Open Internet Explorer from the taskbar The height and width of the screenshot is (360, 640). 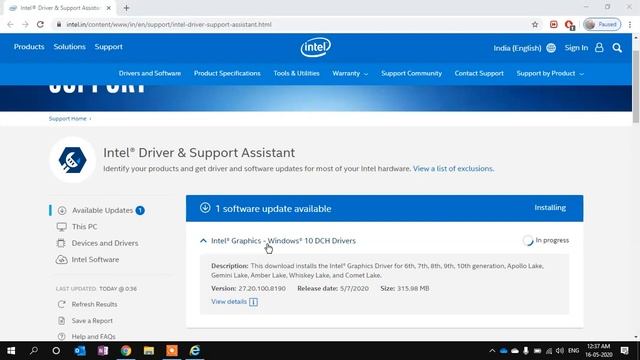click(195, 351)
